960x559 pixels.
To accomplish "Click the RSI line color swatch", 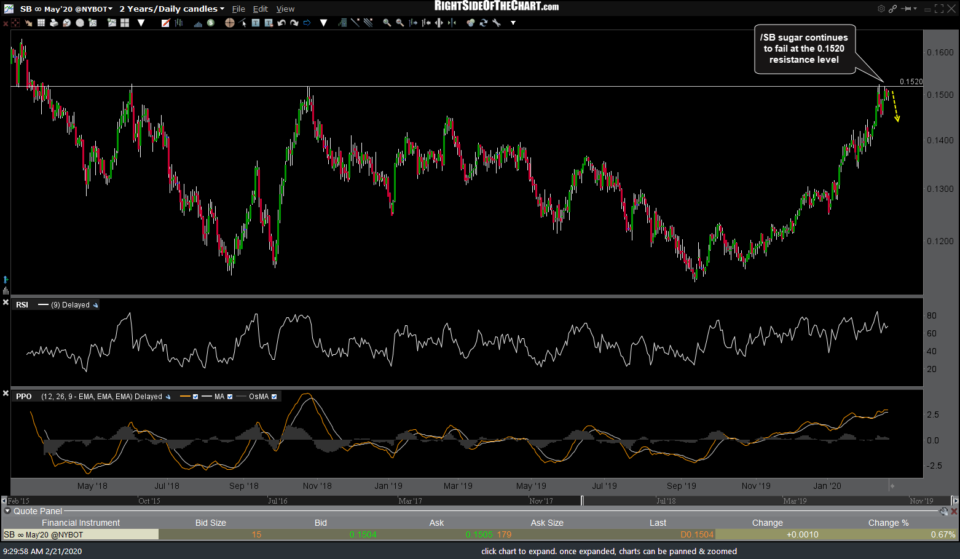I will [45, 303].
